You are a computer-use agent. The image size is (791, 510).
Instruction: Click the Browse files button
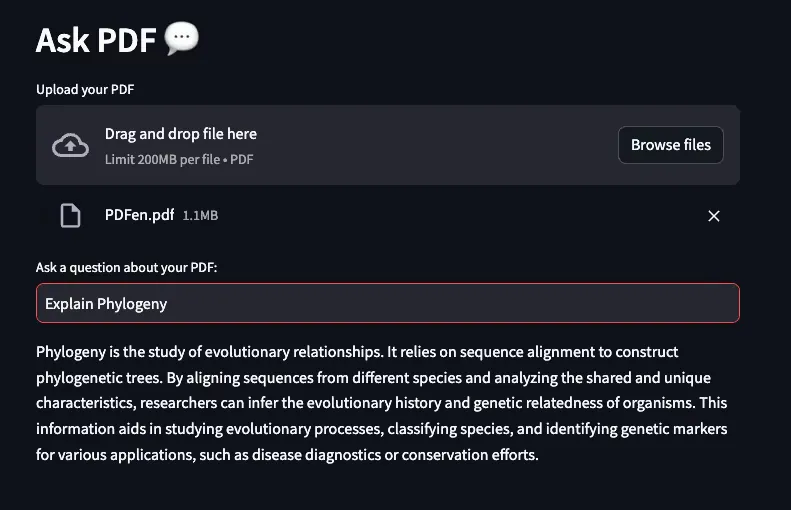tap(670, 145)
